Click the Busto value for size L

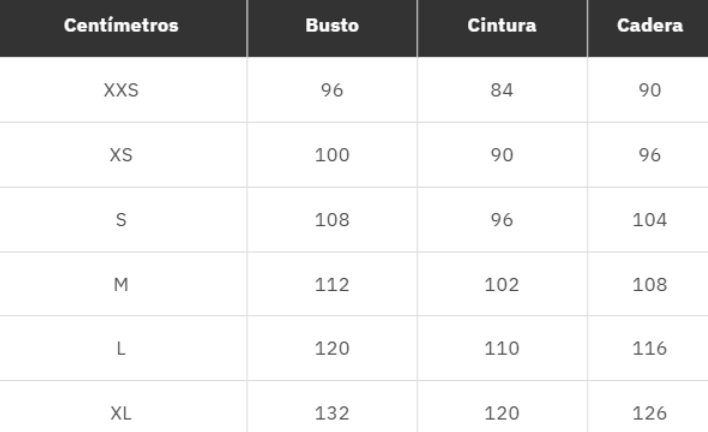coord(332,349)
